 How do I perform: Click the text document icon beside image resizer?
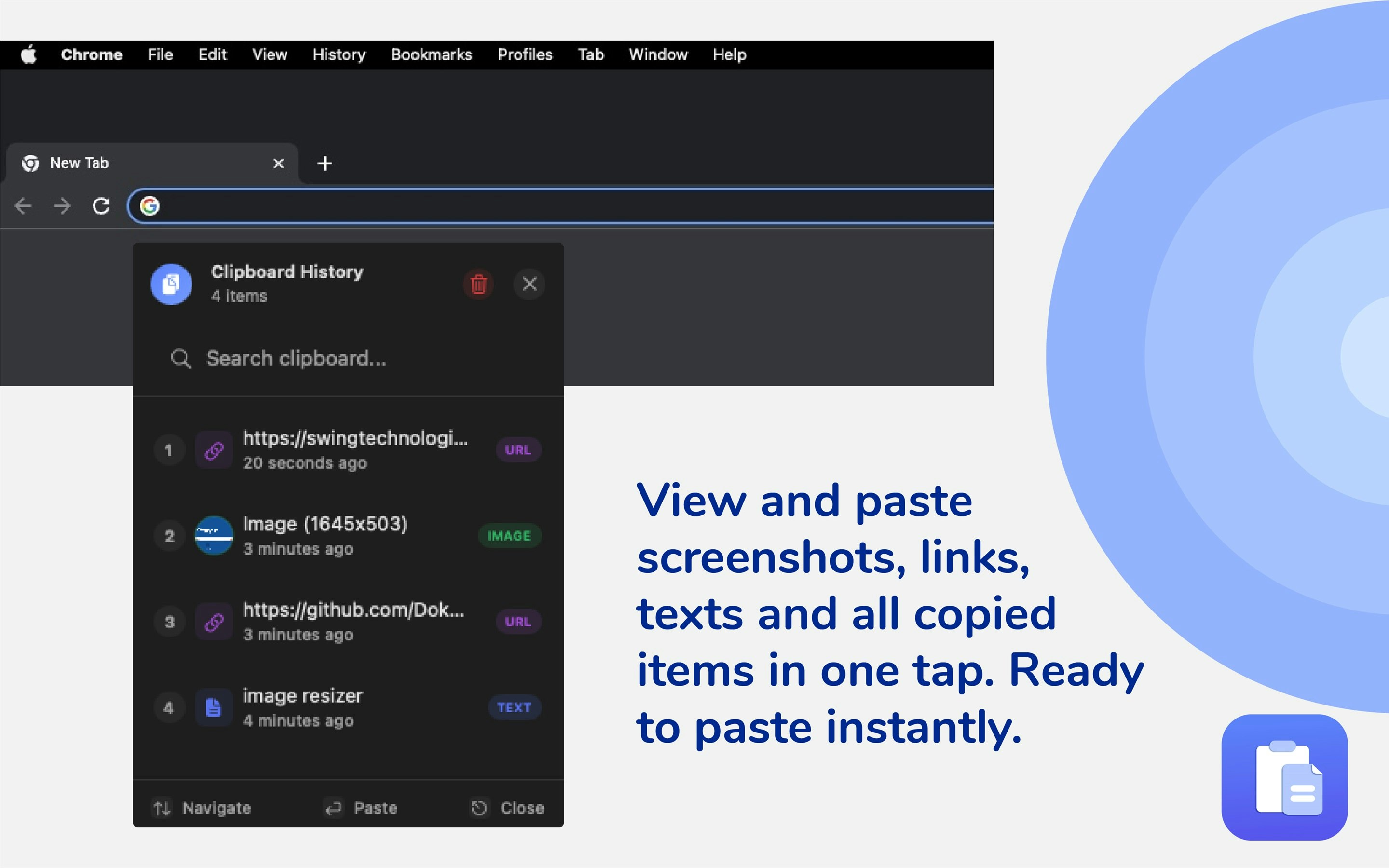[x=213, y=707]
